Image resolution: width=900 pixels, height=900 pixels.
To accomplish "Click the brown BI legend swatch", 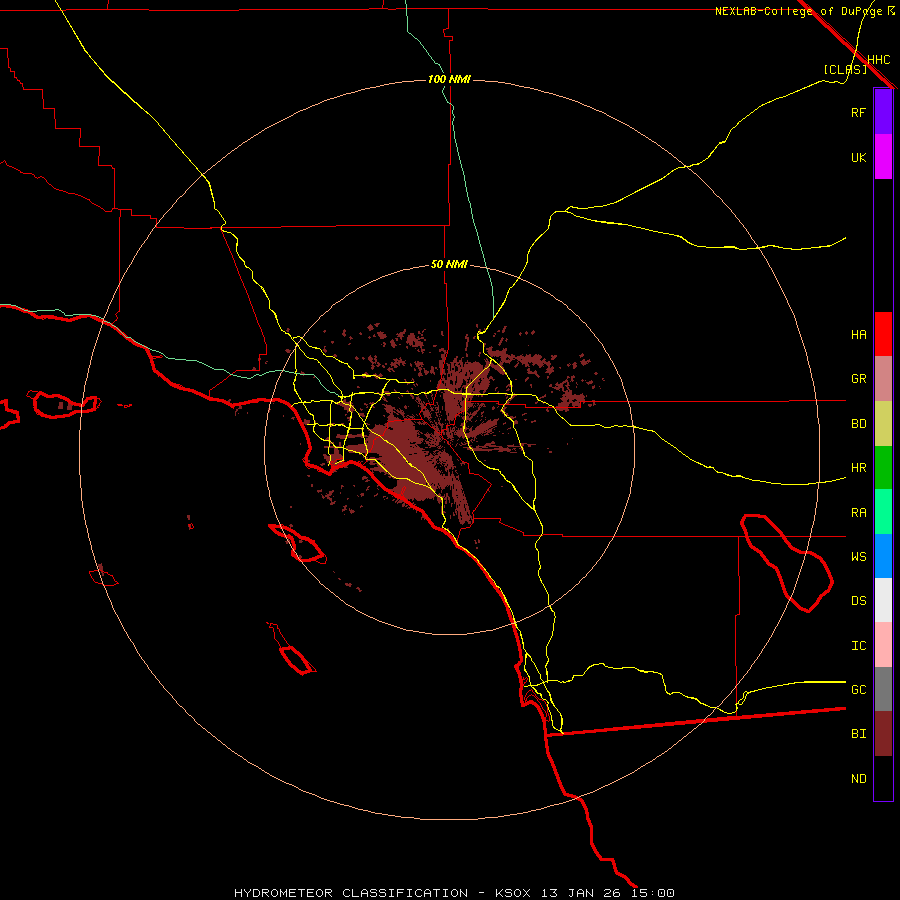I will 883,734.
